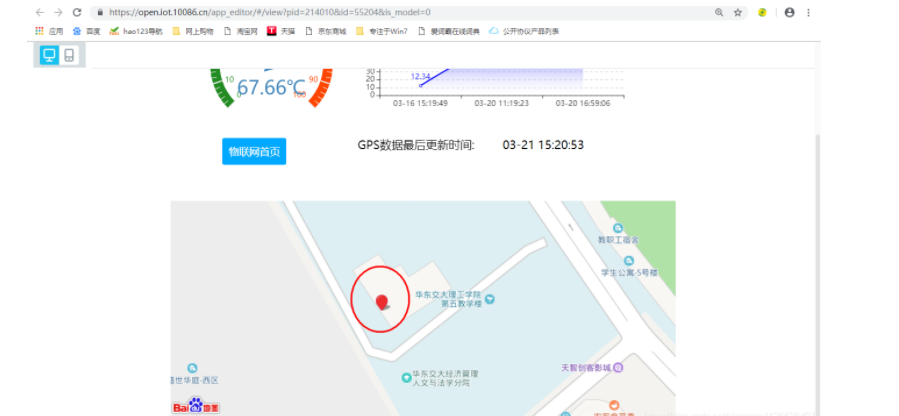Switch to desktop preview mode
The width and height of the screenshot is (899, 416).
coord(49,55)
